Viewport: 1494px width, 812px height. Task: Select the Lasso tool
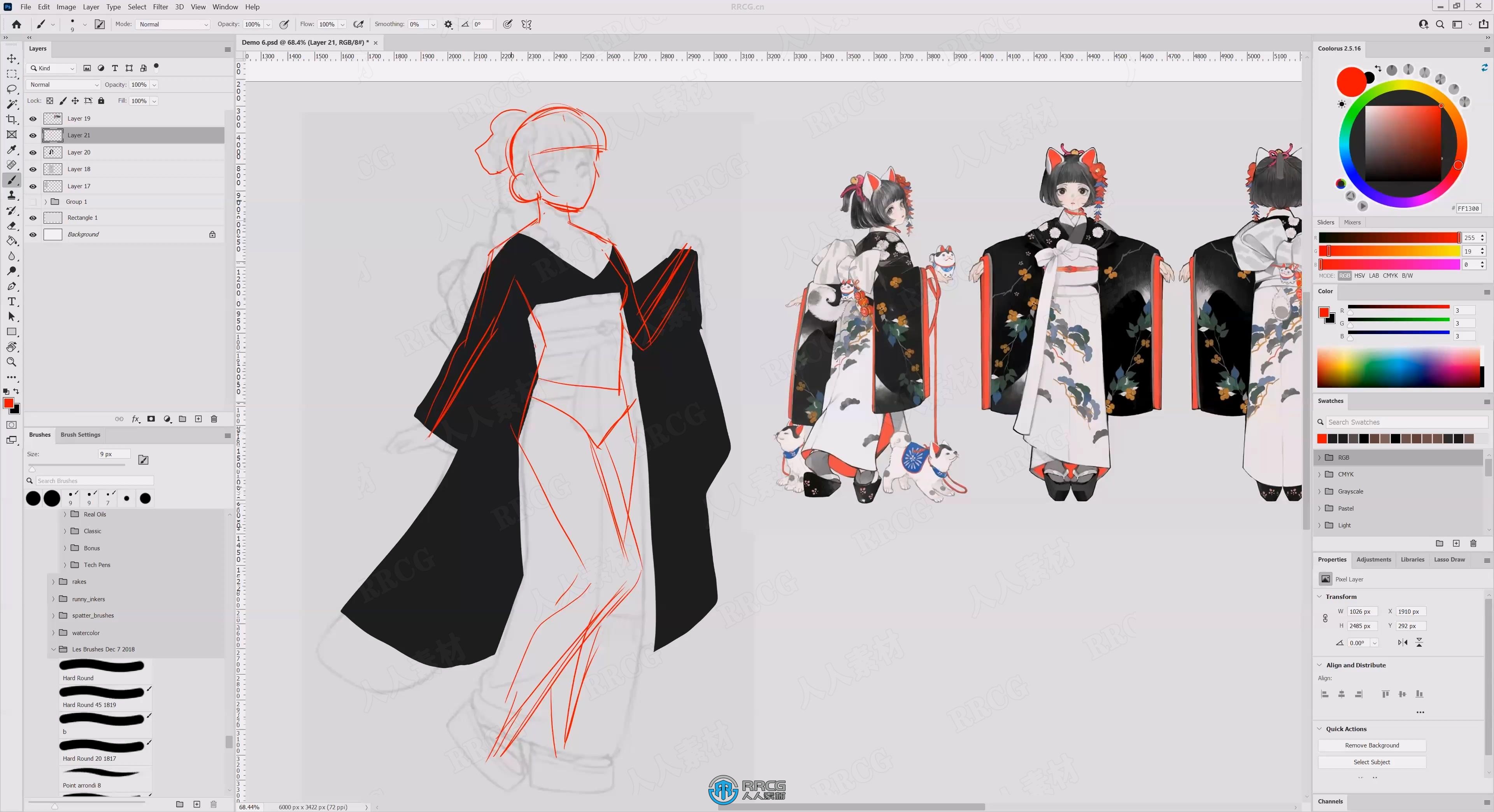click(12, 89)
